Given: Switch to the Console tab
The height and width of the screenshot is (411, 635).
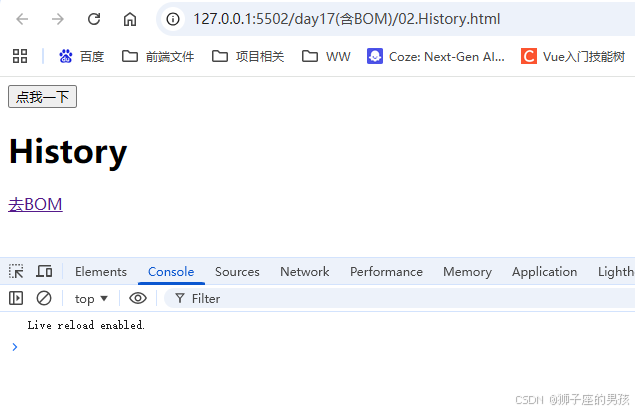Looking at the screenshot, I should pyautogui.click(x=171, y=272).
